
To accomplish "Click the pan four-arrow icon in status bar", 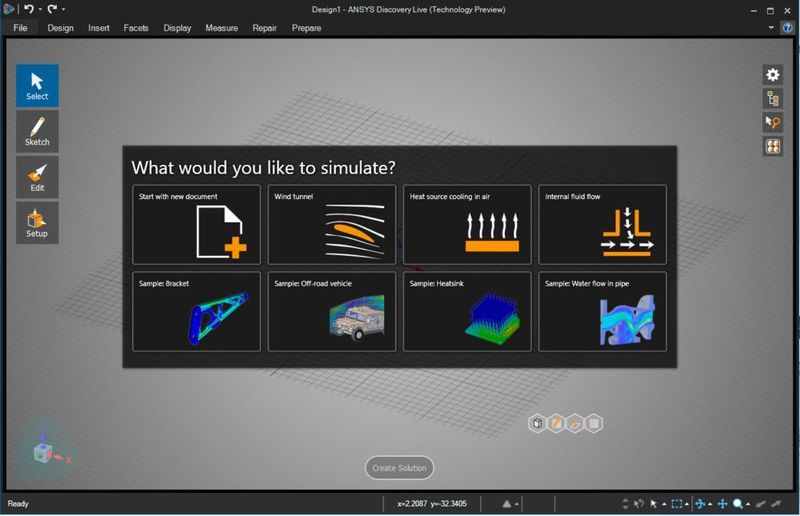I will pos(722,504).
